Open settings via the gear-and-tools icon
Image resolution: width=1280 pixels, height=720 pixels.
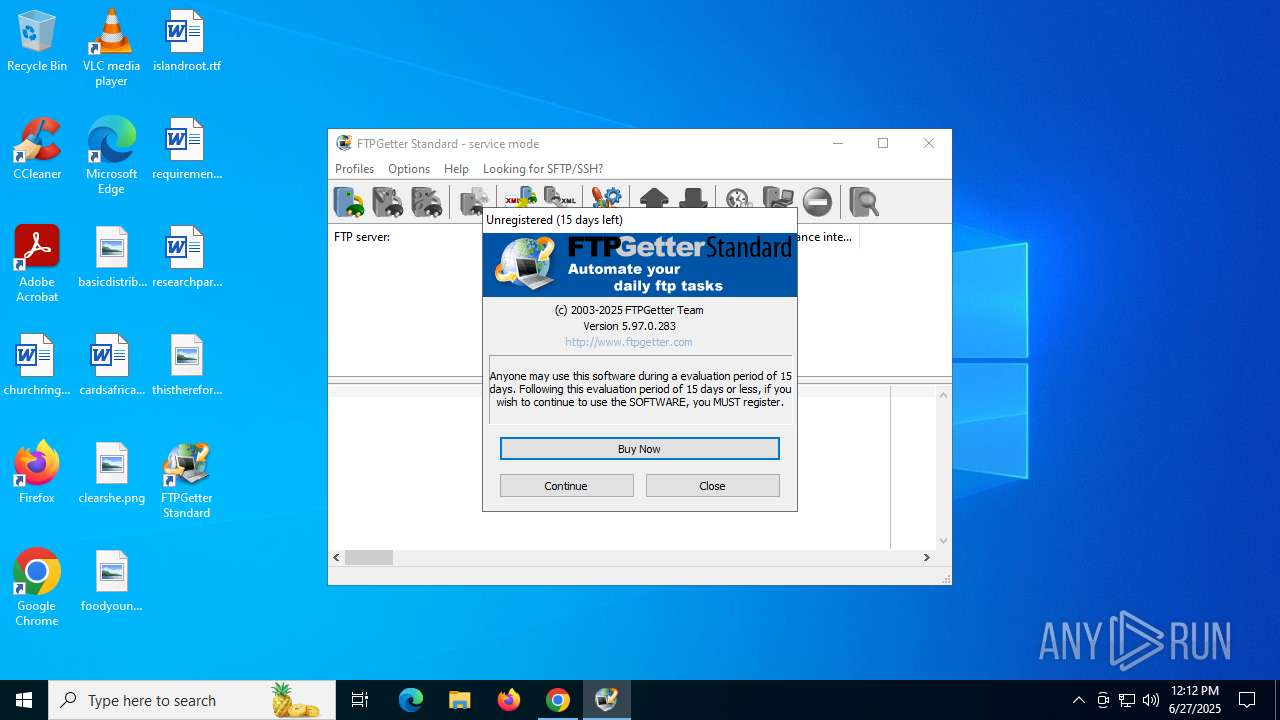coord(606,196)
